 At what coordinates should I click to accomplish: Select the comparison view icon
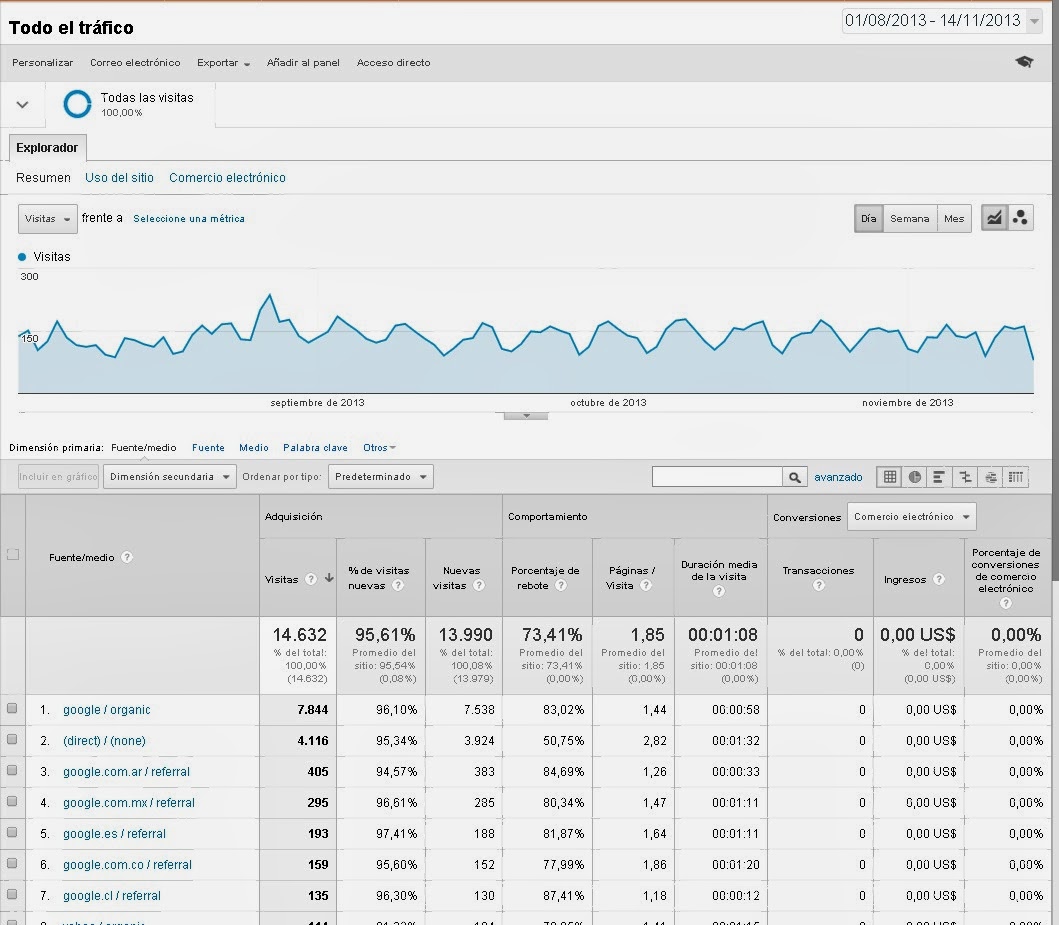pos(965,477)
